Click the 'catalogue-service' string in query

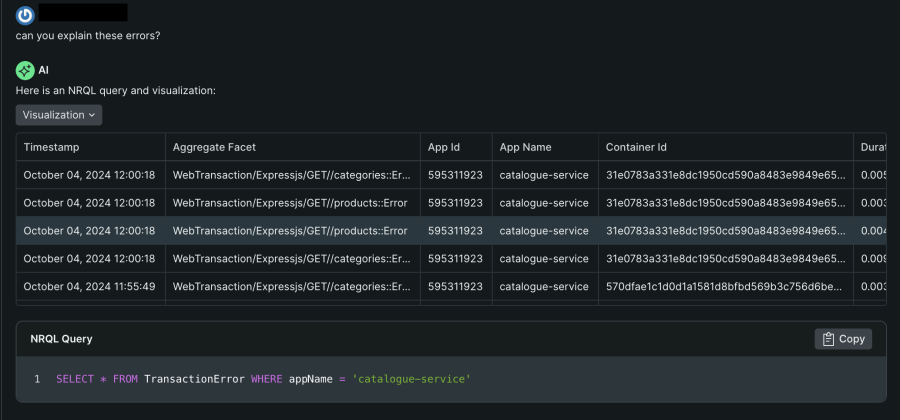click(x=411, y=380)
